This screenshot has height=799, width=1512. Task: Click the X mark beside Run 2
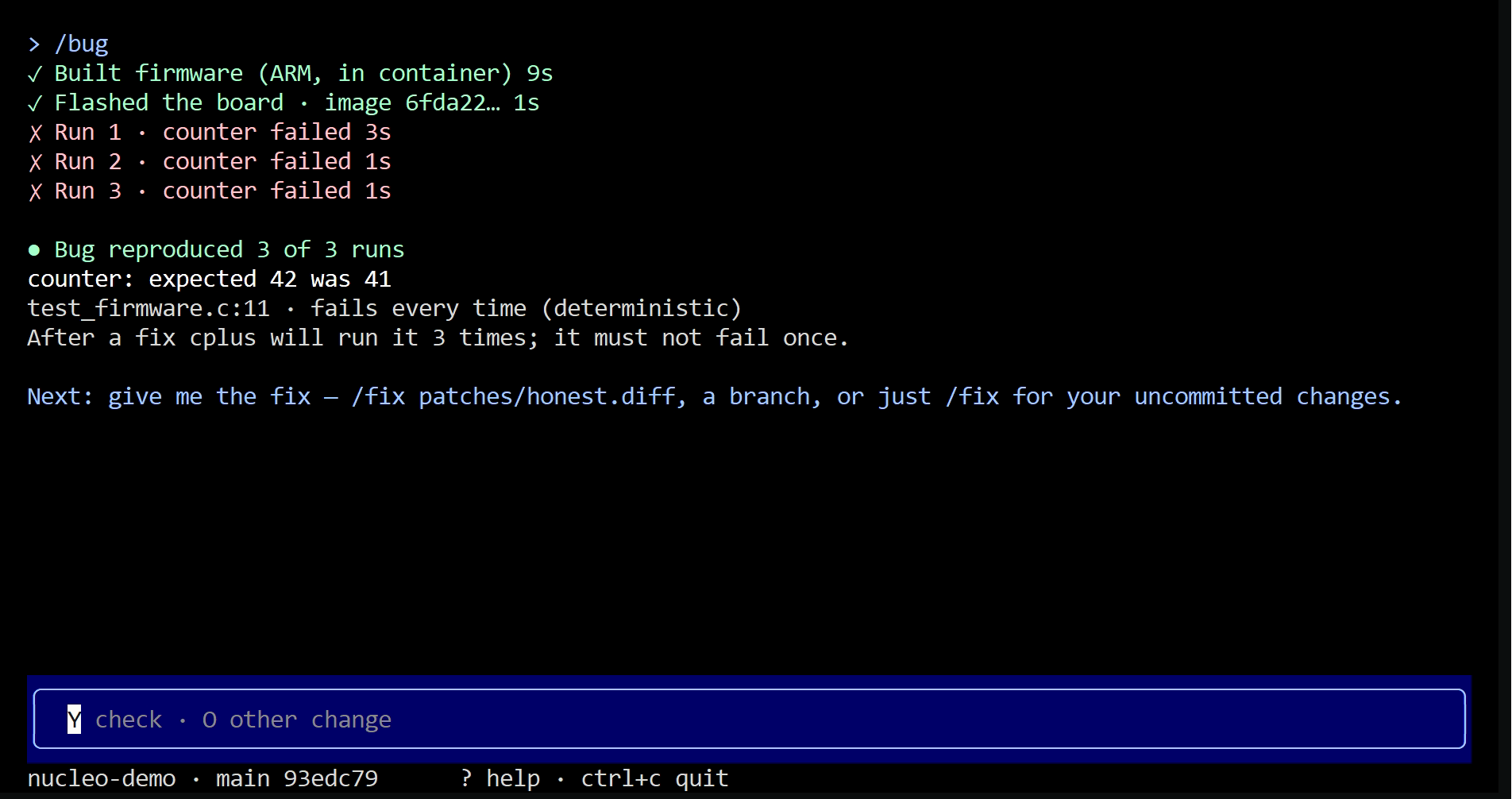point(35,163)
